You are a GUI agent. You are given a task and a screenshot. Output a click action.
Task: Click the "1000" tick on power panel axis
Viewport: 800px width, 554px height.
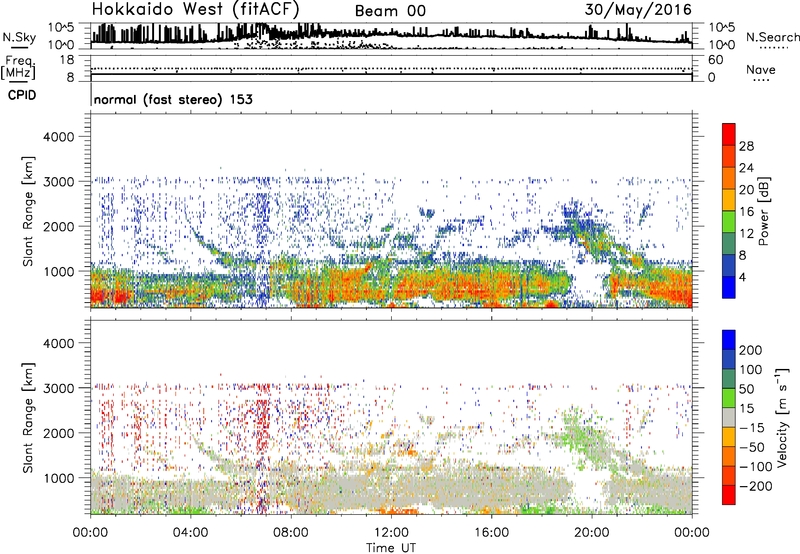click(58, 271)
